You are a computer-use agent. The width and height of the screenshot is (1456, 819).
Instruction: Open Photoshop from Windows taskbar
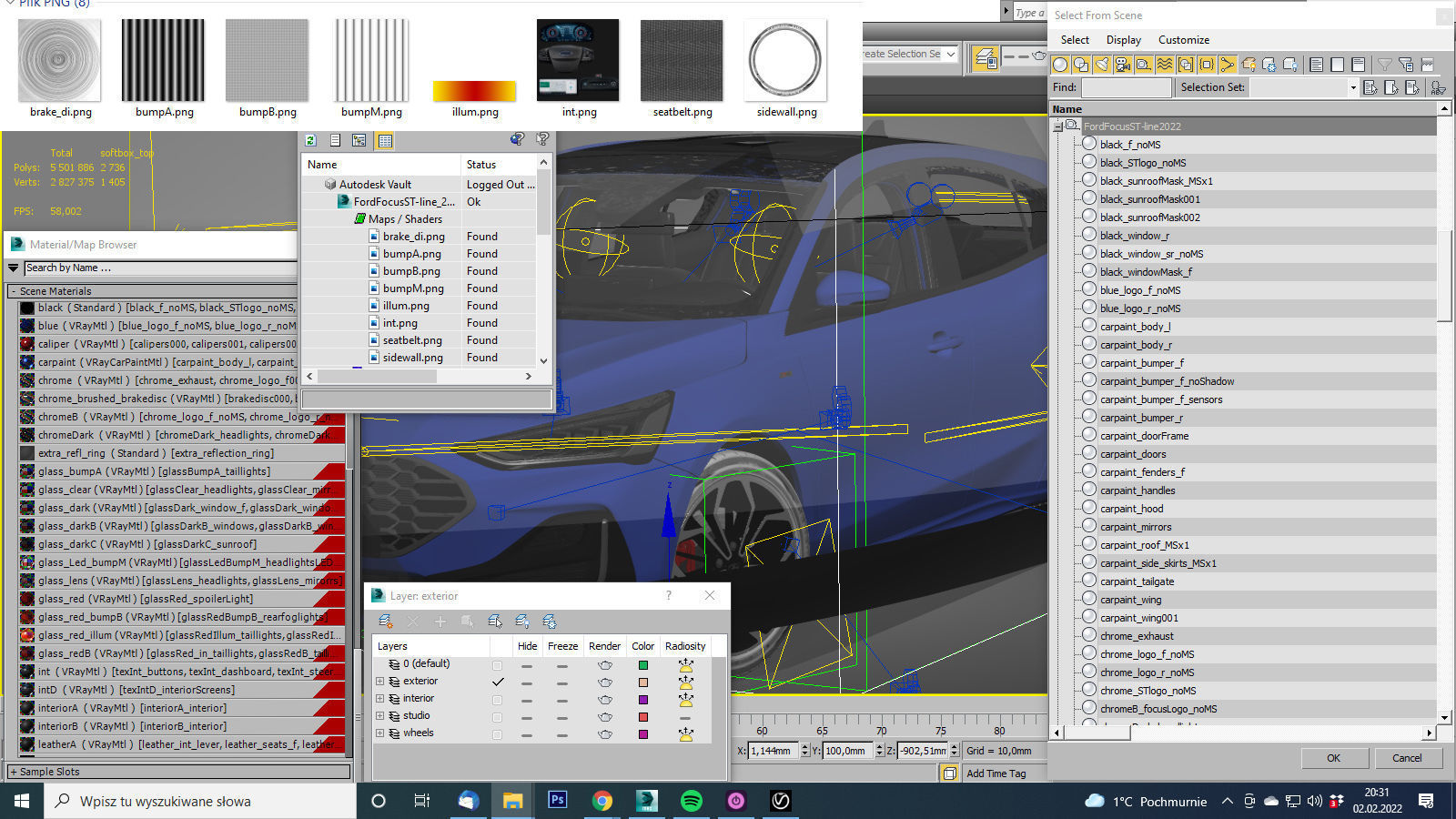[558, 801]
